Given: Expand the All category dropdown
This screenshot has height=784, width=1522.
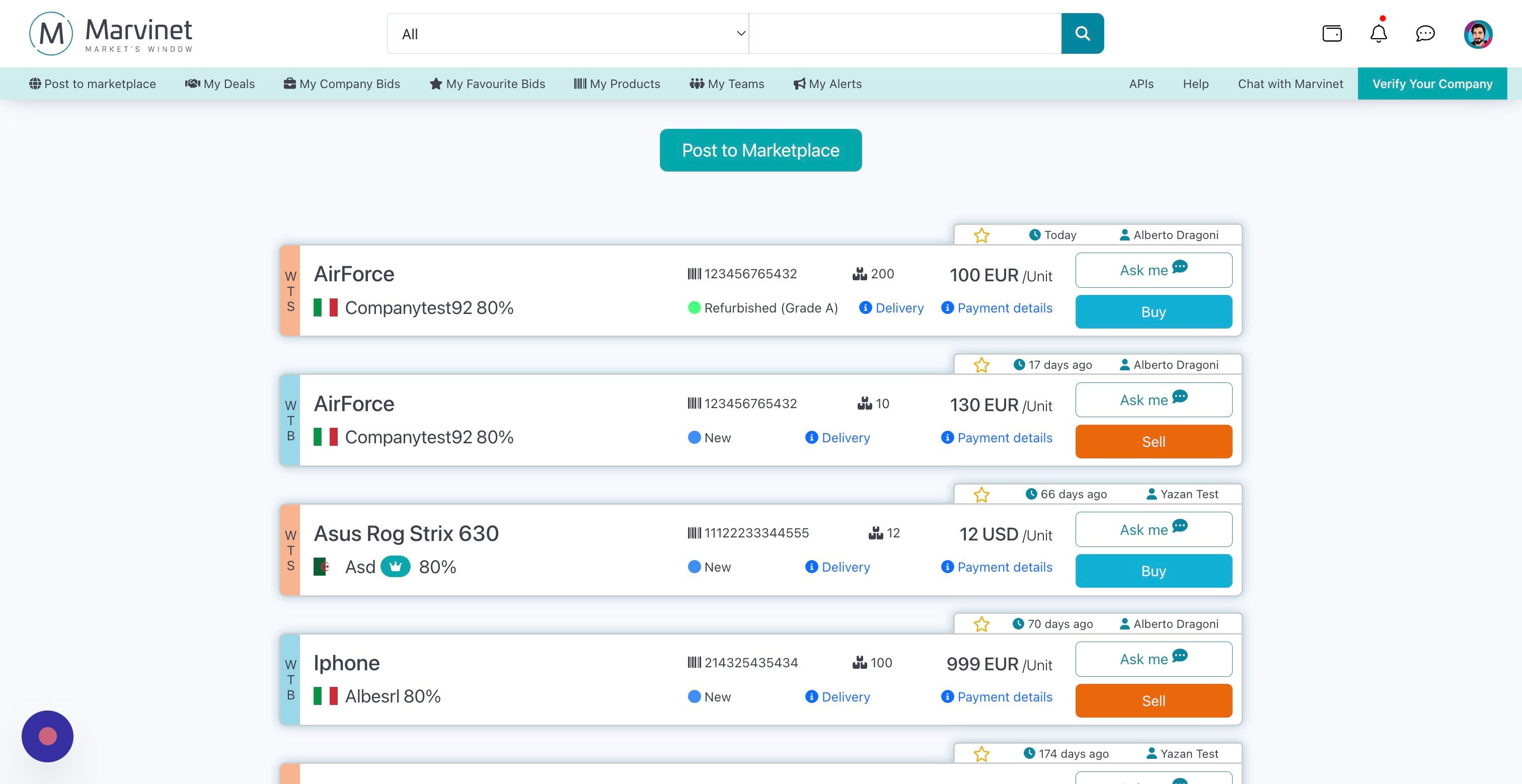Looking at the screenshot, I should [568, 34].
